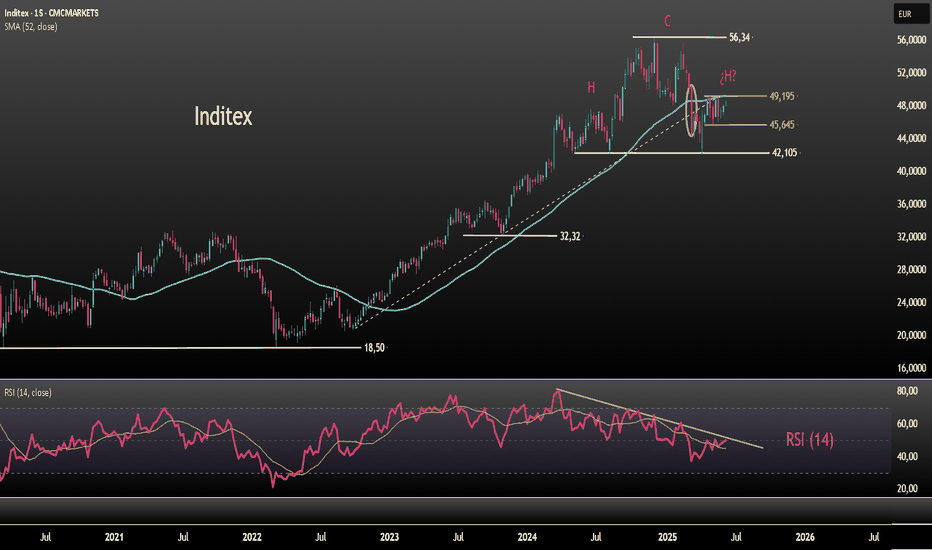Click the 2025 label on time axis
Screen dimensions: 932x550
[667, 537]
